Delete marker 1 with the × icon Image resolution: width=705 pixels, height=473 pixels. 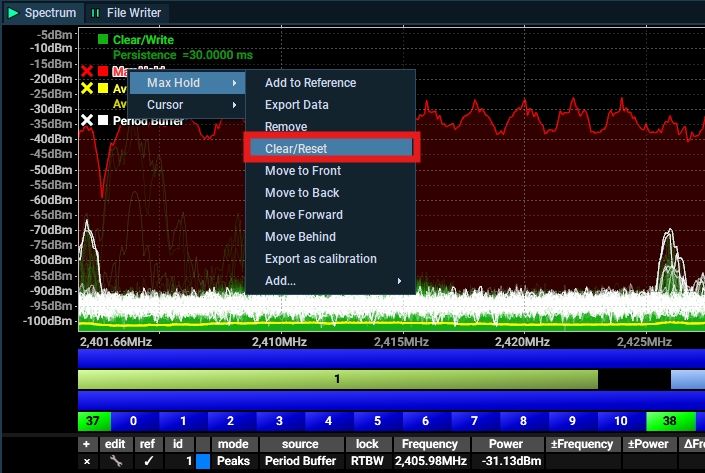pos(86,461)
